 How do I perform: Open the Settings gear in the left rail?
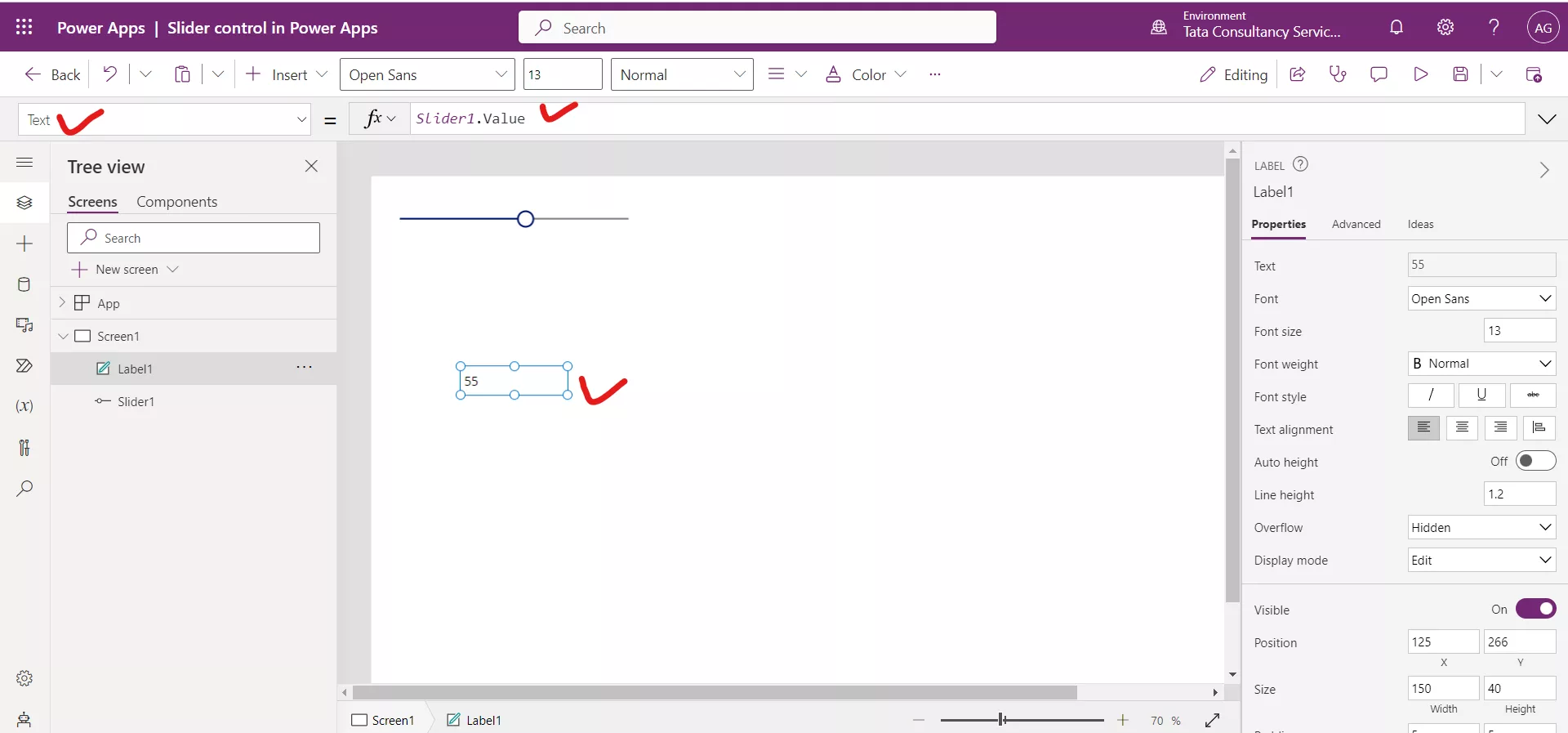[24, 678]
